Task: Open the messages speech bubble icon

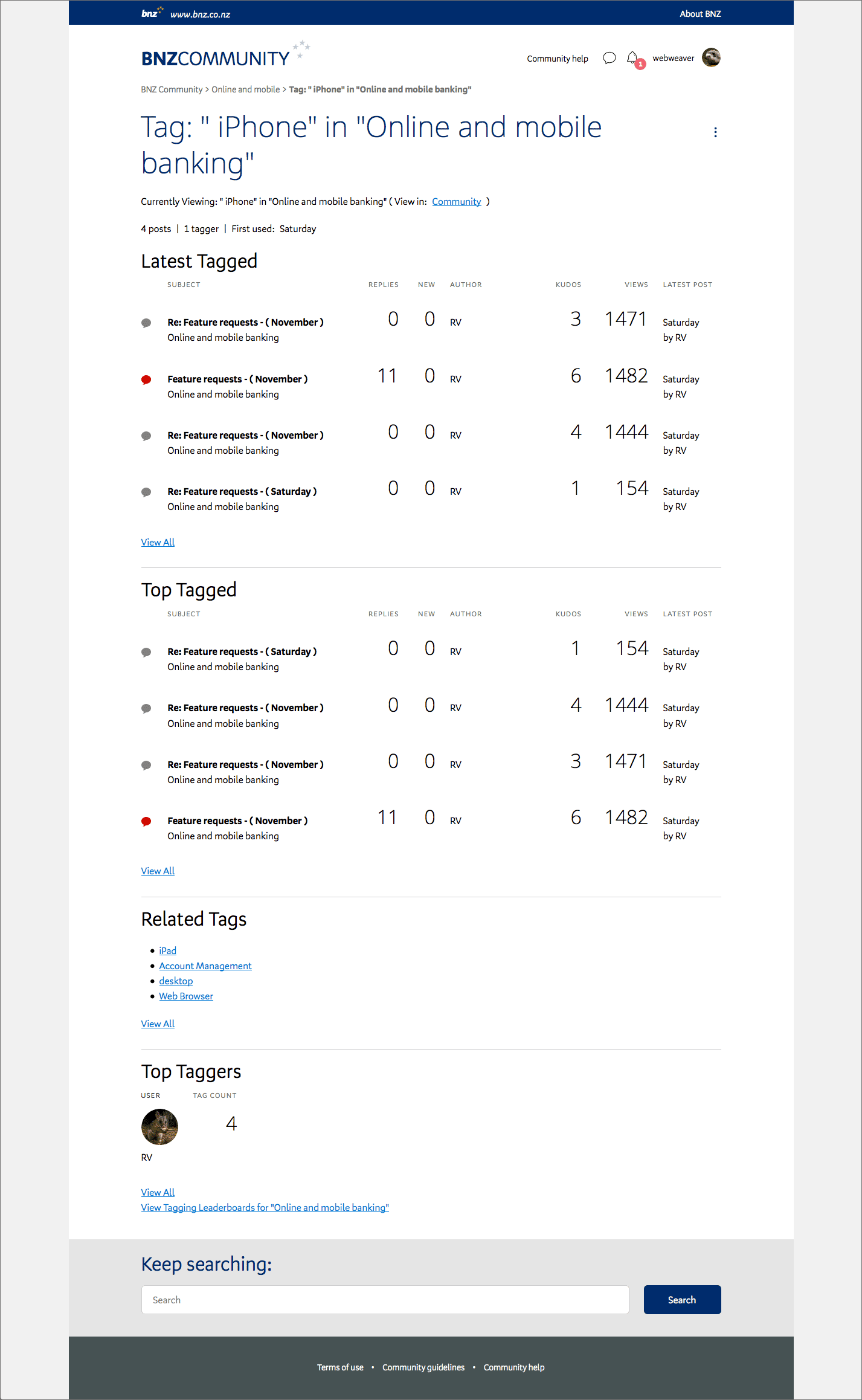Action: pyautogui.click(x=610, y=58)
